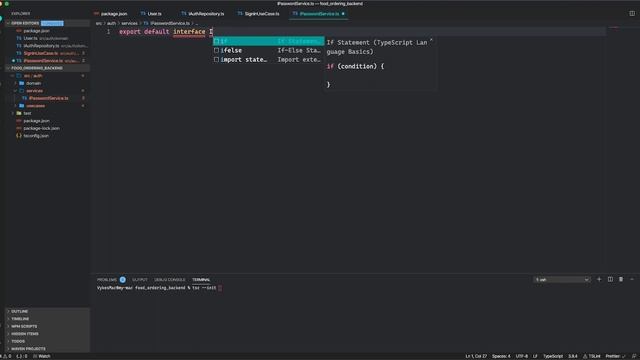640x360 pixels.
Task: Collapse the src/auth folder
Action: [x=33, y=76]
